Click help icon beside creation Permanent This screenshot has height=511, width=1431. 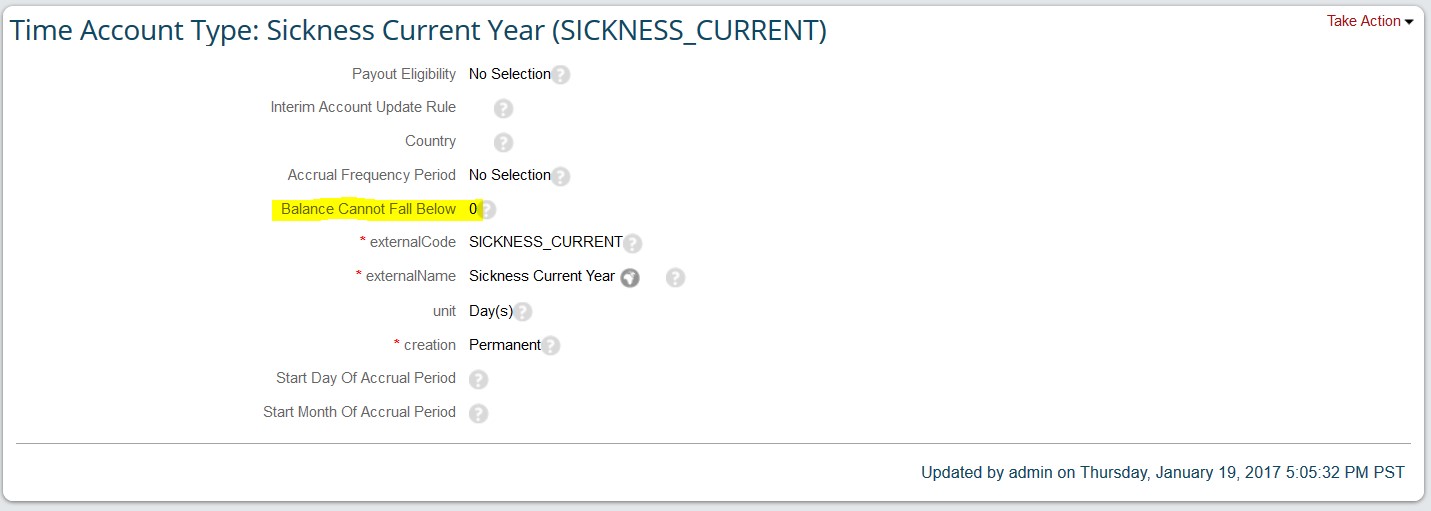[550, 346]
